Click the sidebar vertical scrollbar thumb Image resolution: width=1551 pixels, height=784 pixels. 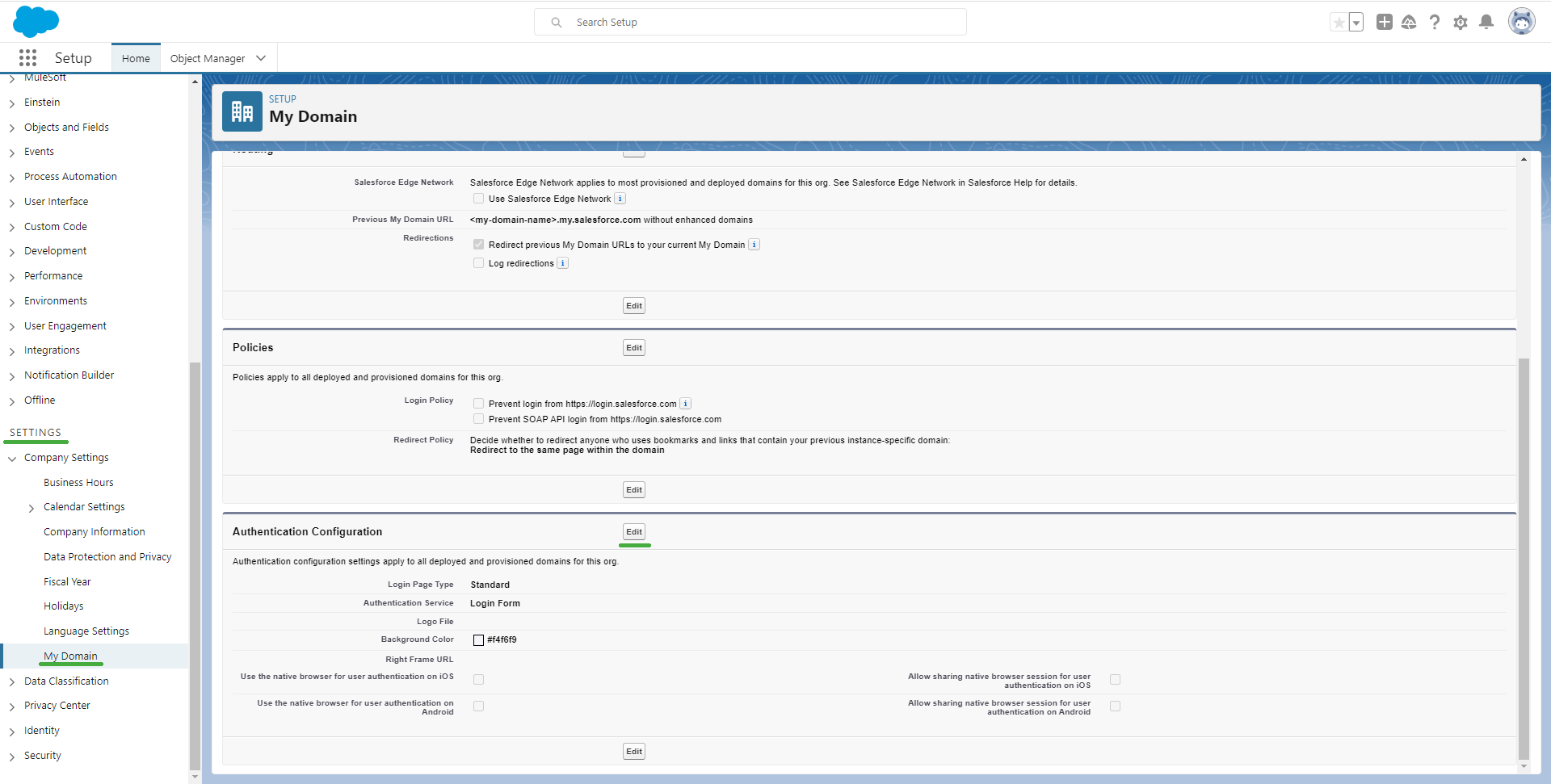click(x=195, y=565)
